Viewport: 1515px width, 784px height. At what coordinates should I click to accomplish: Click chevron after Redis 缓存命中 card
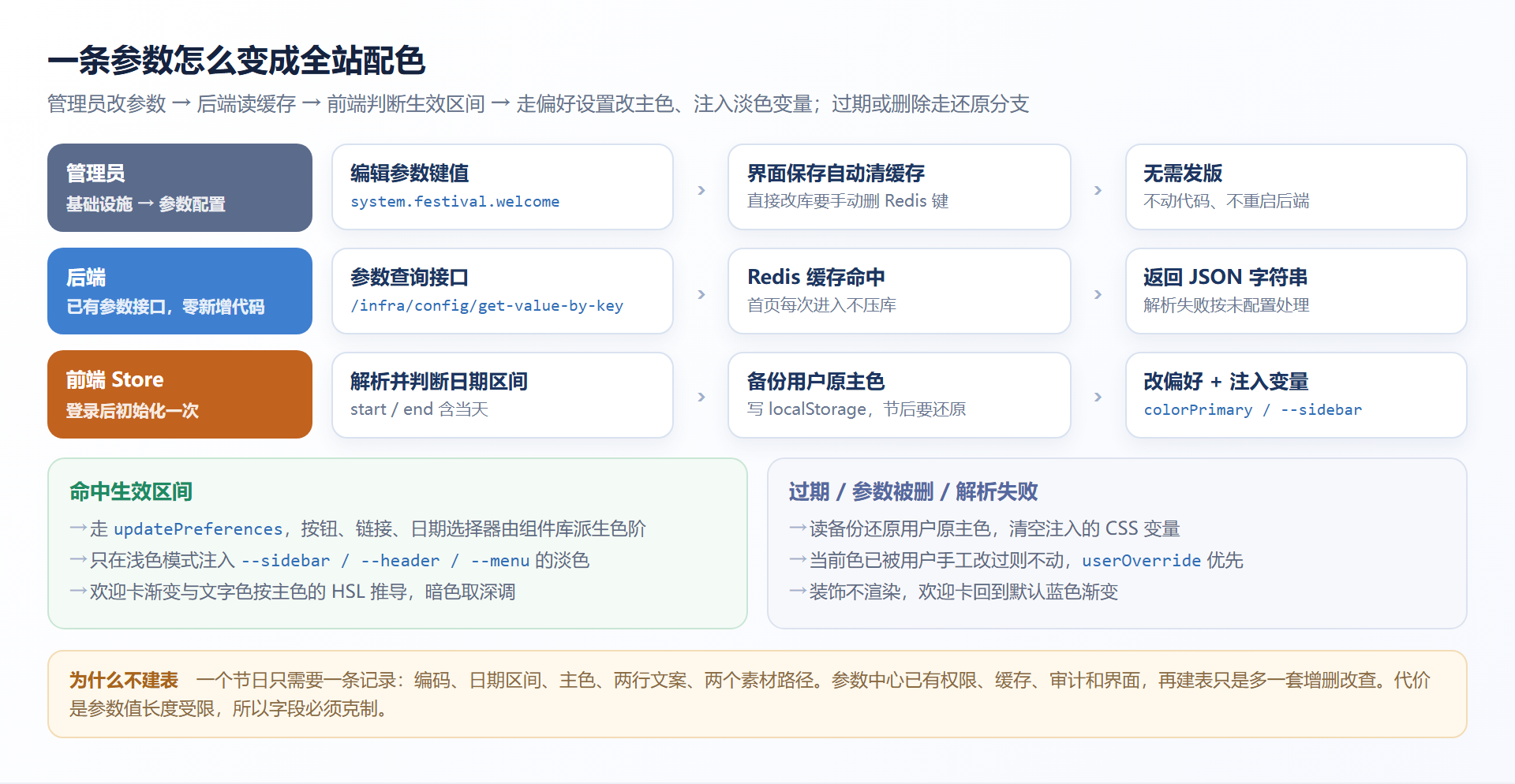1098,294
